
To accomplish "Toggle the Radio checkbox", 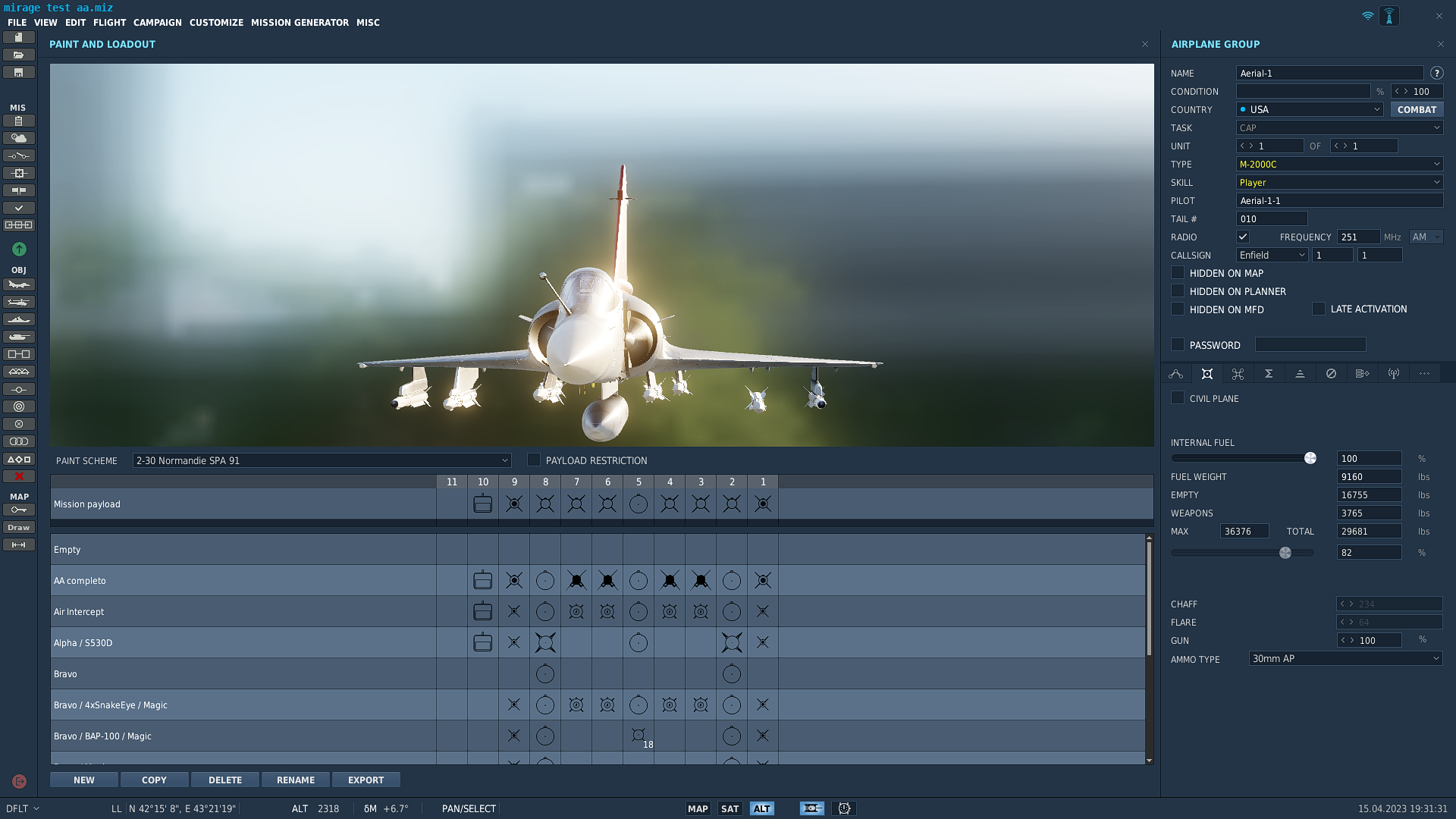I will click(1243, 237).
